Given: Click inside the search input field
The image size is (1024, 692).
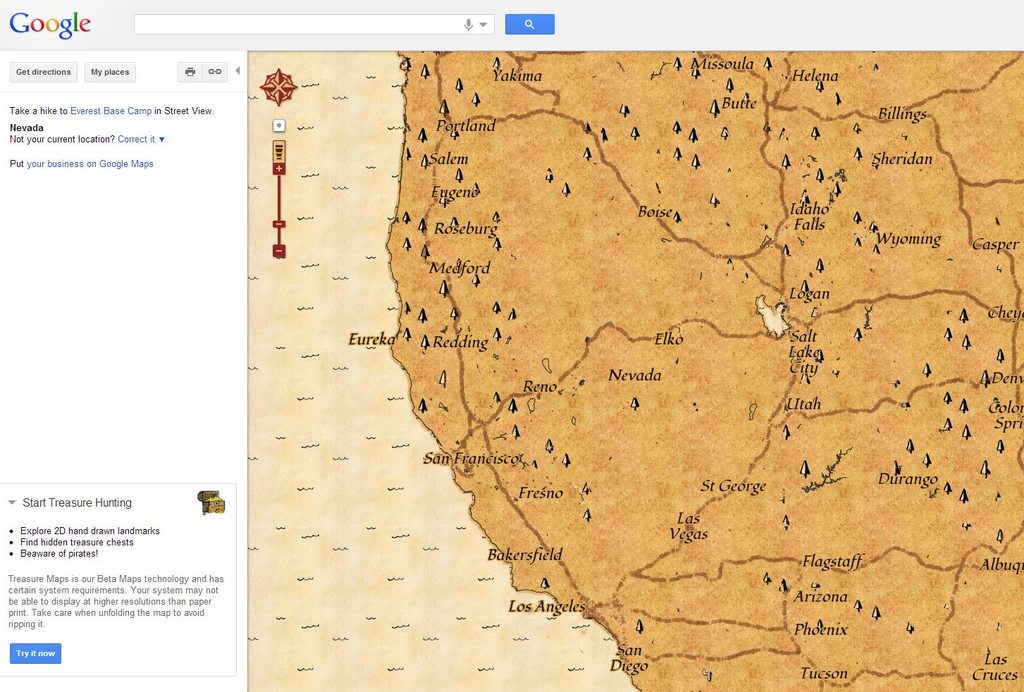Looking at the screenshot, I should click(300, 22).
